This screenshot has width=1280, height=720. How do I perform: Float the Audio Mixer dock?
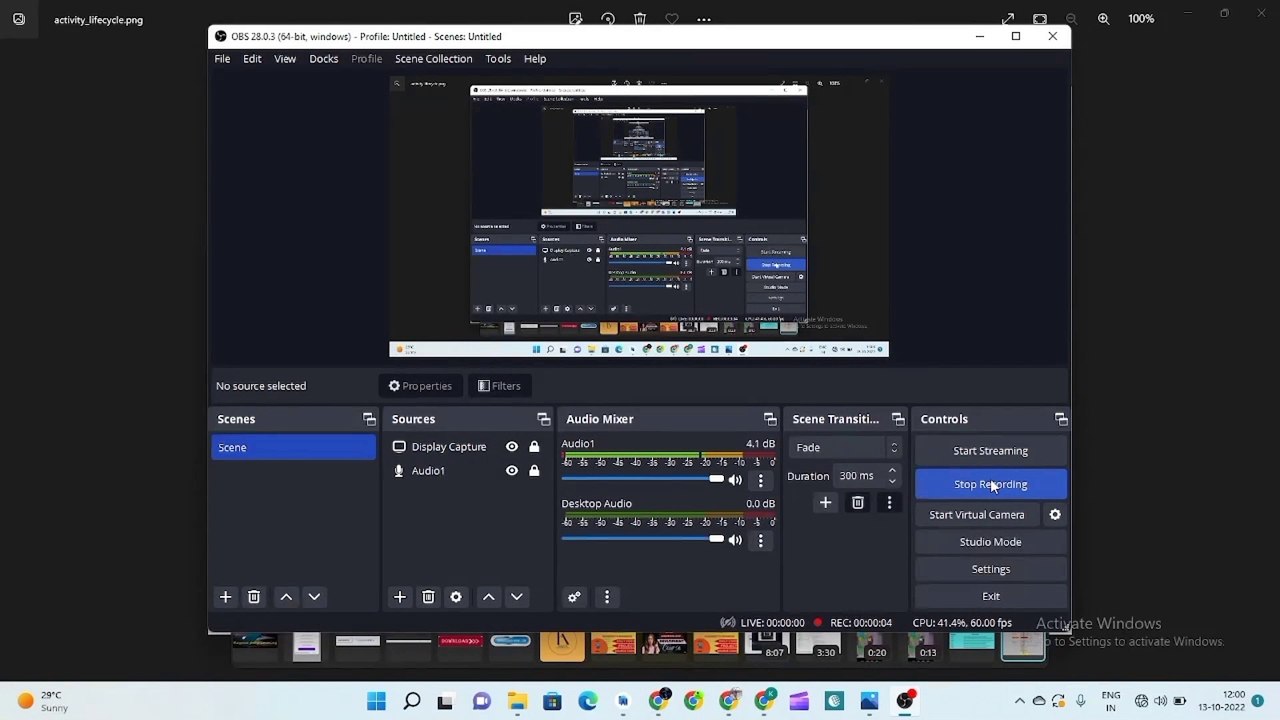[770, 419]
